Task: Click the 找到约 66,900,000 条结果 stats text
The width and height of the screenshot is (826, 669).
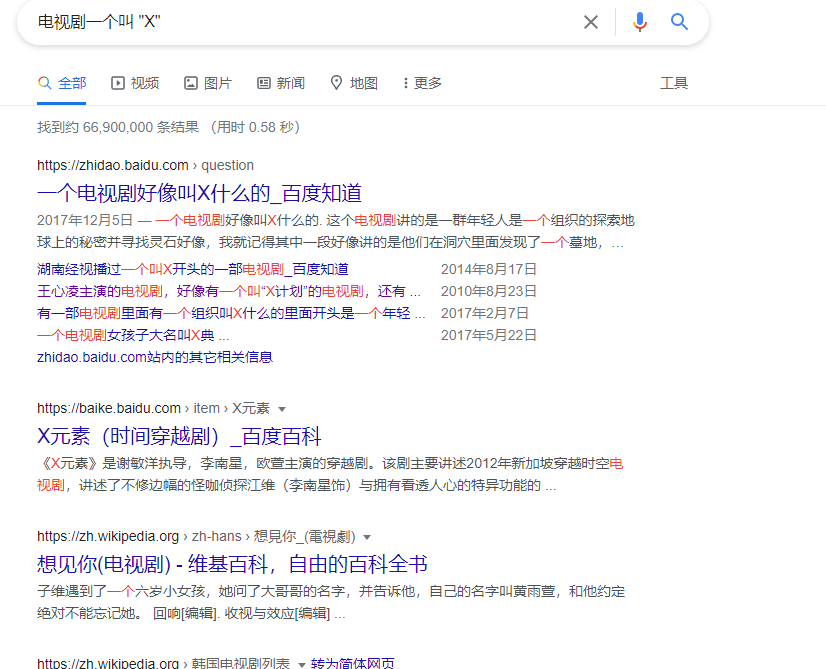Action: point(118,127)
